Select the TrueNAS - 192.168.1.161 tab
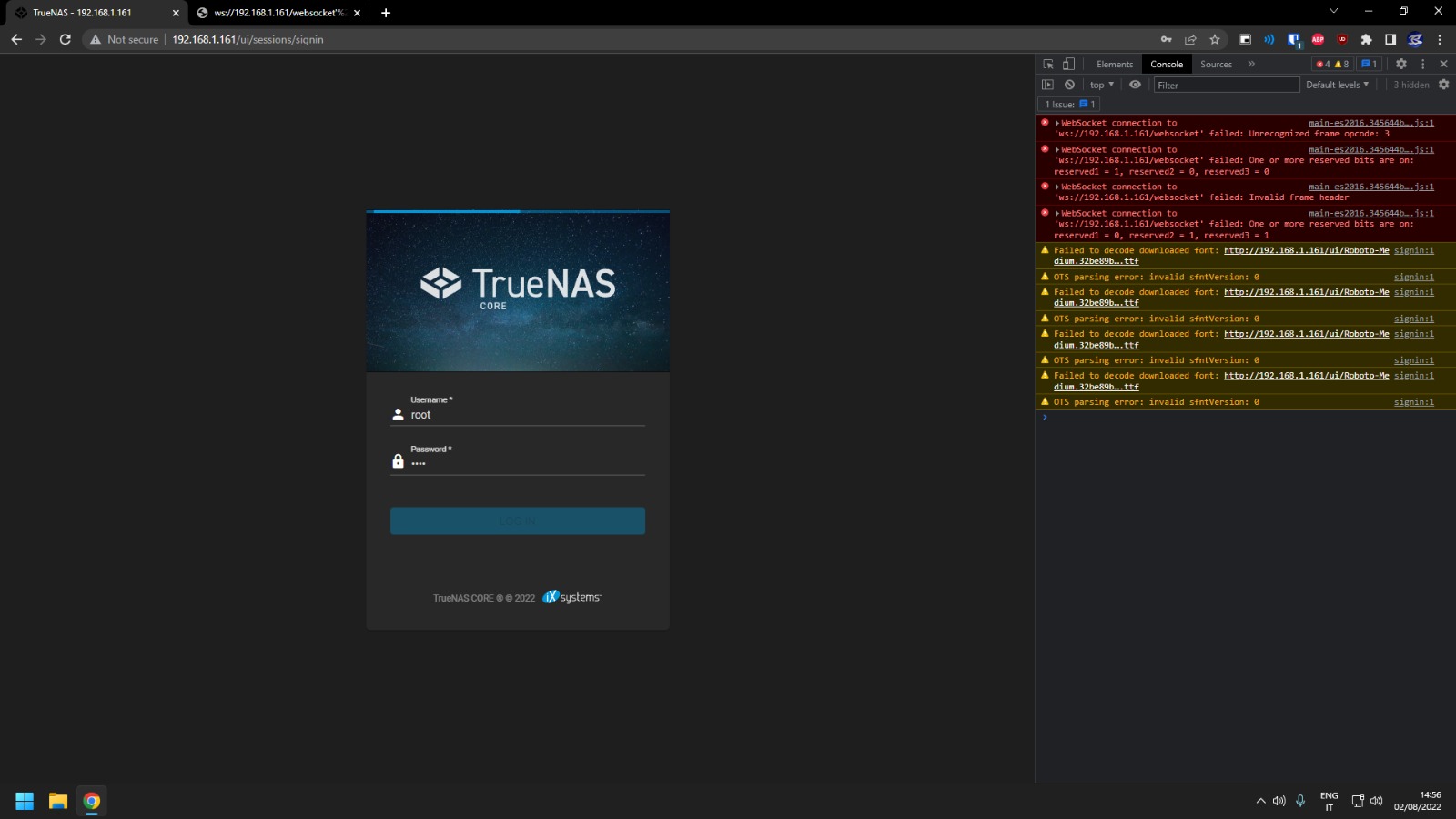 97,13
